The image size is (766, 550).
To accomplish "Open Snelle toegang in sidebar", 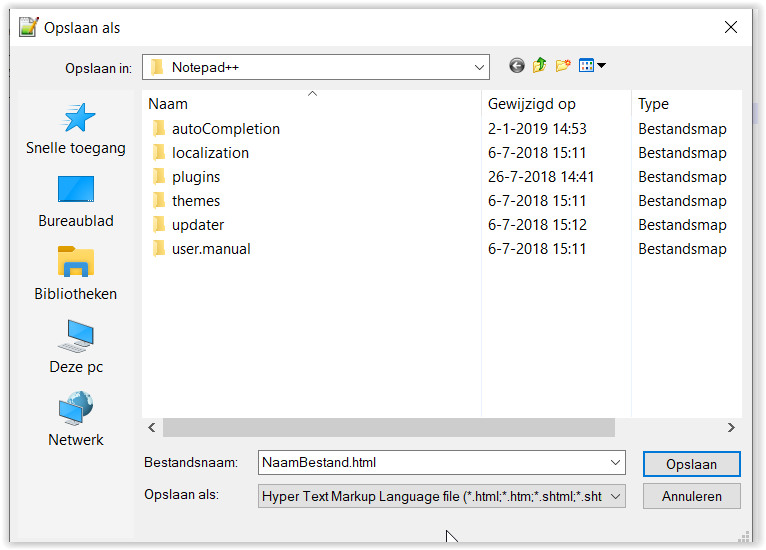I will pyautogui.click(x=76, y=129).
